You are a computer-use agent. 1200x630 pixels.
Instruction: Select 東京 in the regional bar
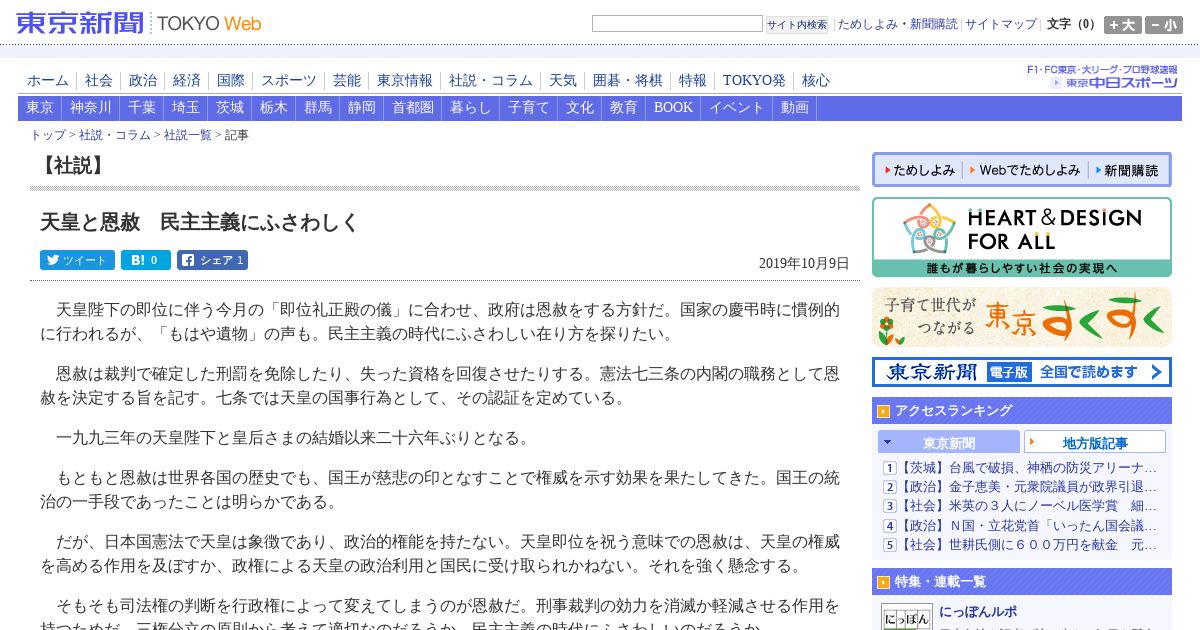[x=40, y=107]
